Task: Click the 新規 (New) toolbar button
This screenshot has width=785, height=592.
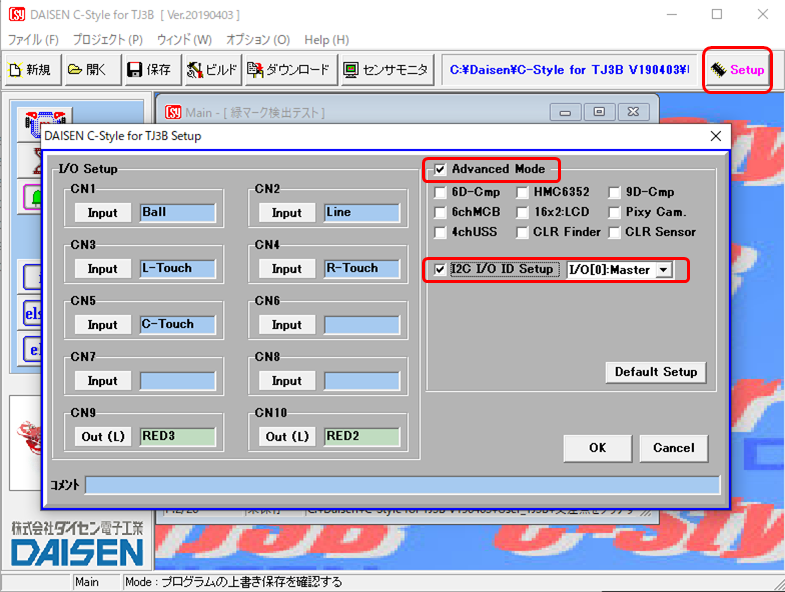Action: click(33, 70)
